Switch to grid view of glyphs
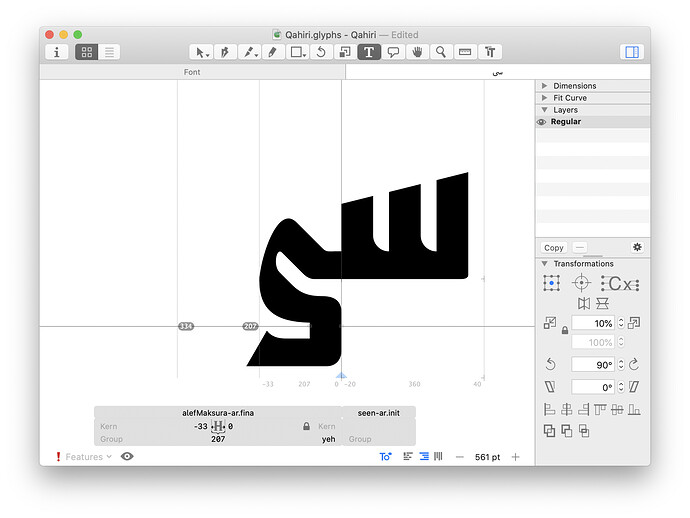Image resolution: width=690 pixels, height=518 pixels. [x=87, y=52]
